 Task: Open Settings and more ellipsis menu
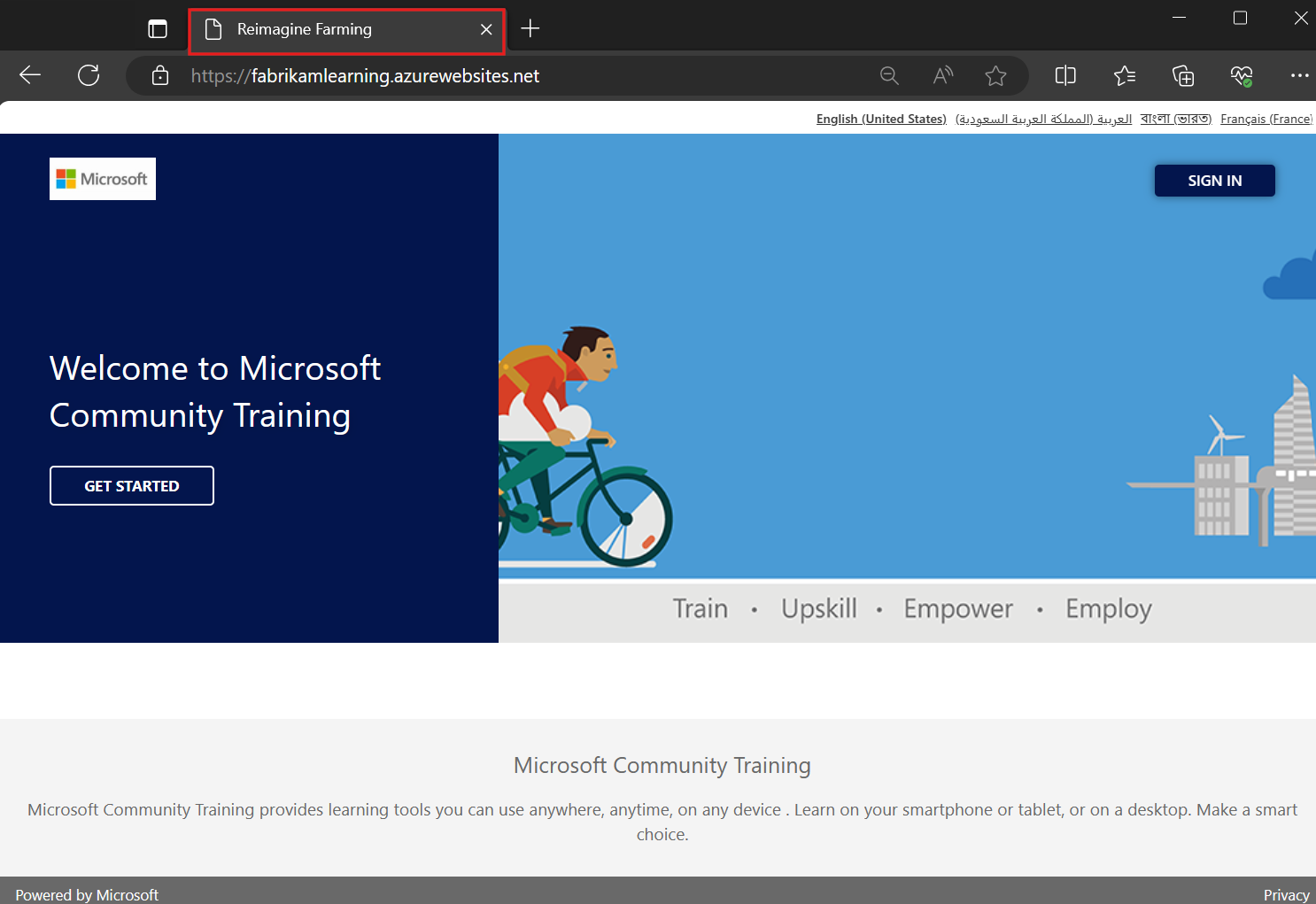pos(1299,76)
